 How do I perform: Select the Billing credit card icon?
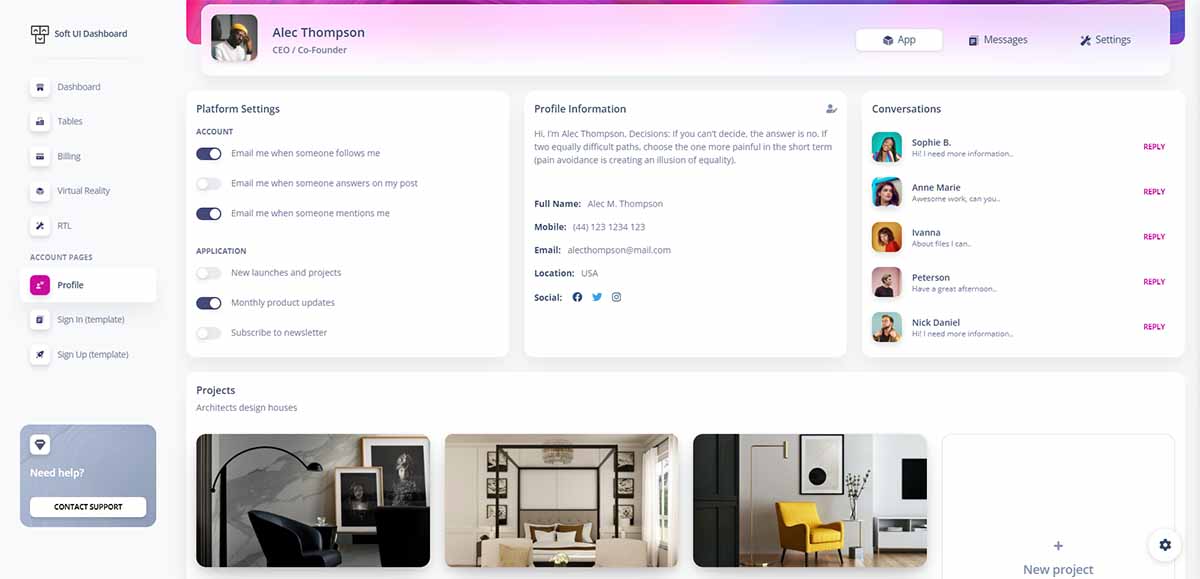(x=40, y=156)
